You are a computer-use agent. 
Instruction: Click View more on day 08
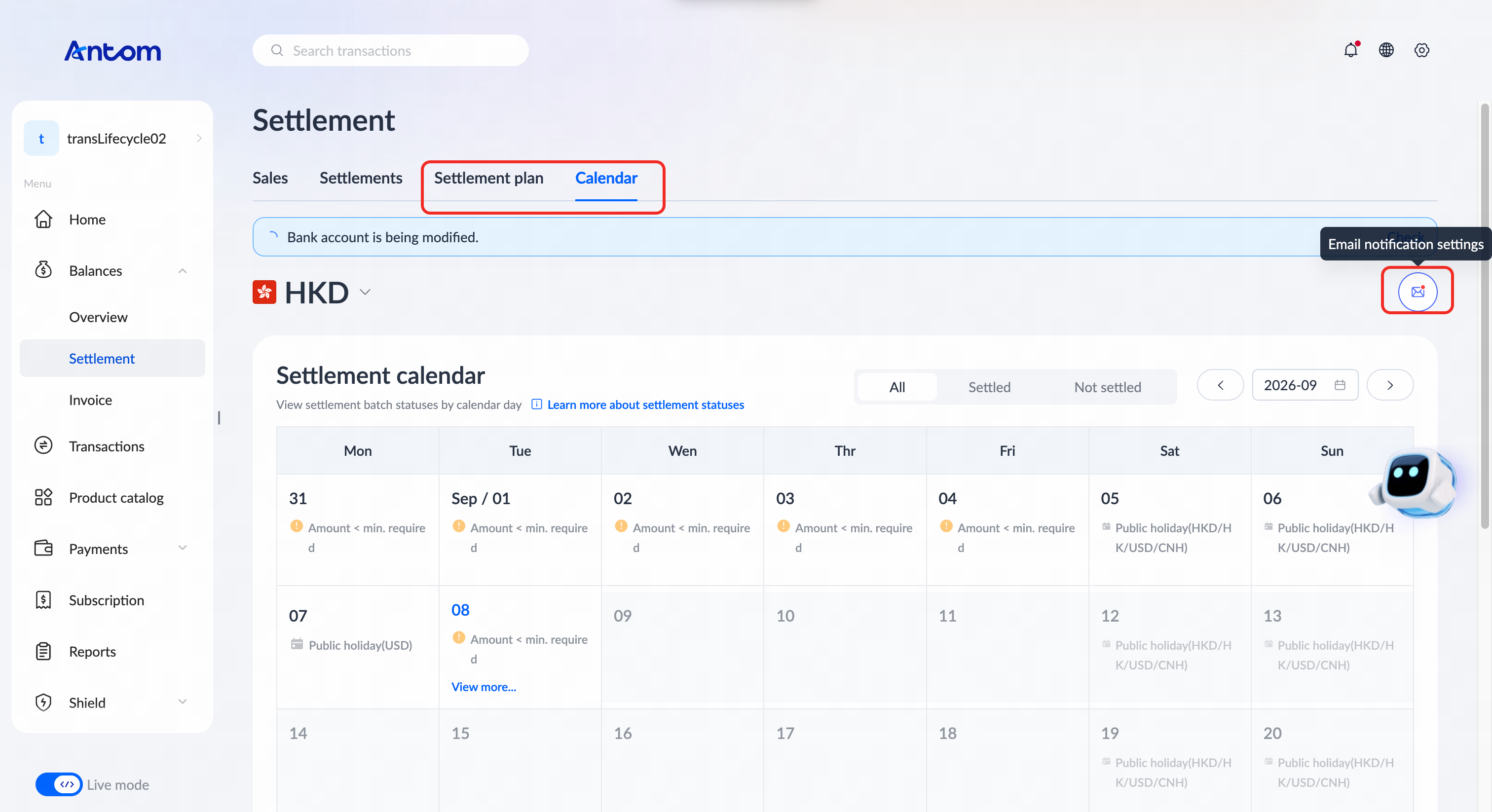pos(484,686)
